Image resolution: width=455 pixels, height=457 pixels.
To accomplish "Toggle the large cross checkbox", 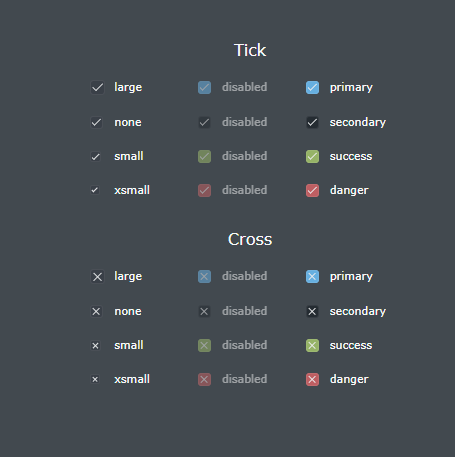I will pos(97,277).
